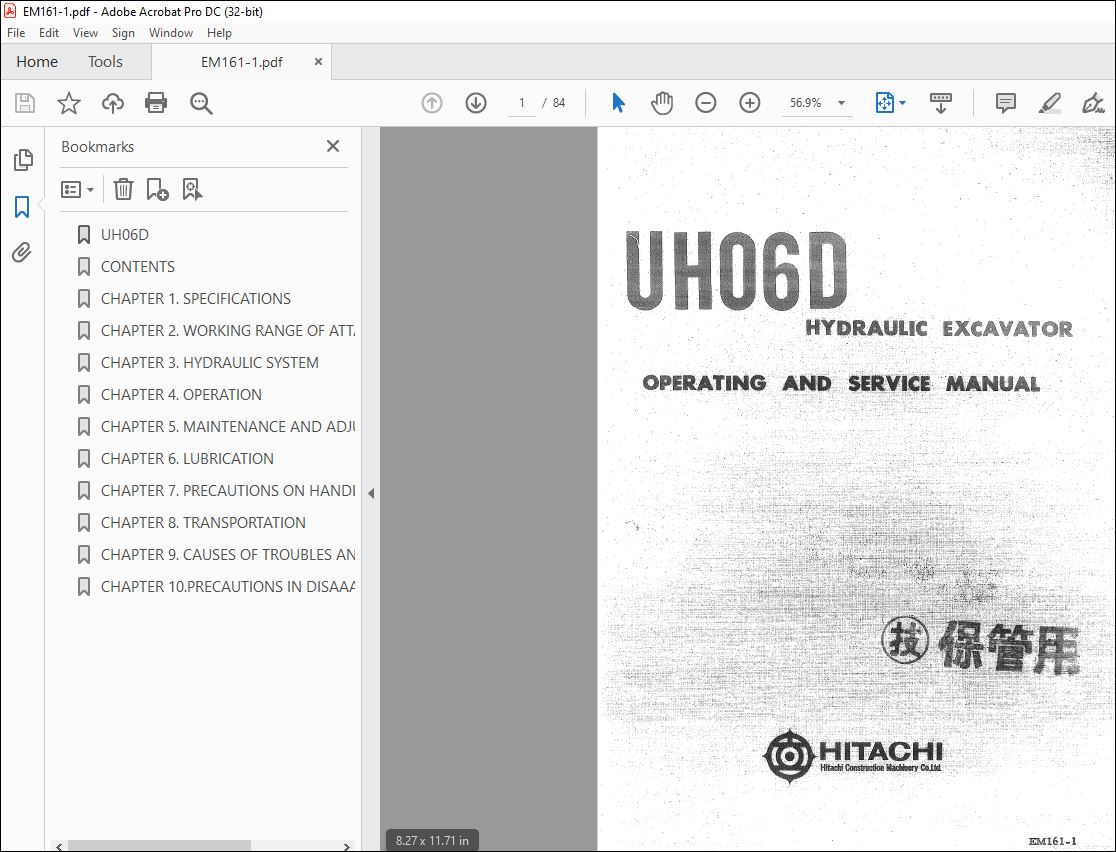This screenshot has height=852, width=1116.
Task: Click the 8.27 x 11.71 in page size label
Action: 432,841
